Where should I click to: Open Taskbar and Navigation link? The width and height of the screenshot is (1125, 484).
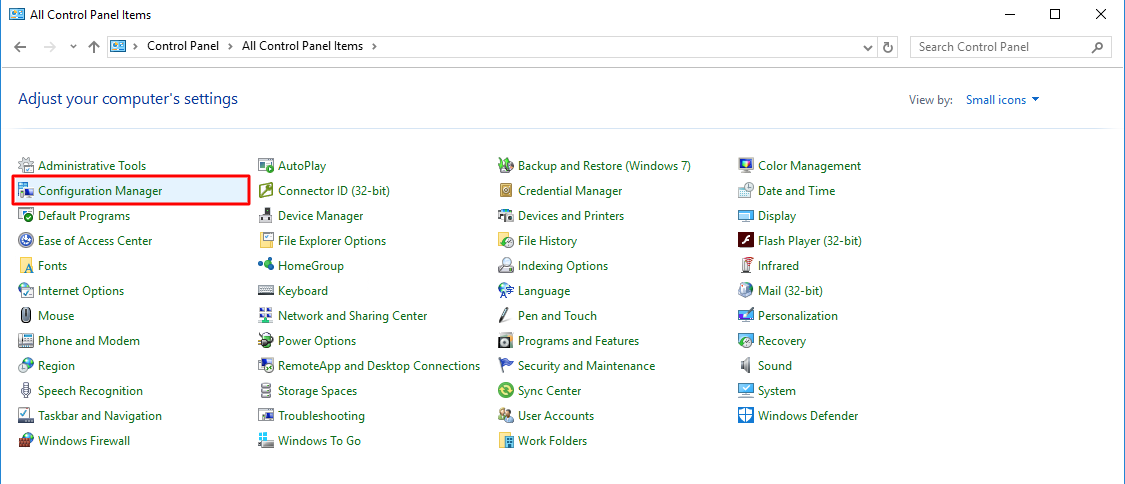click(100, 416)
